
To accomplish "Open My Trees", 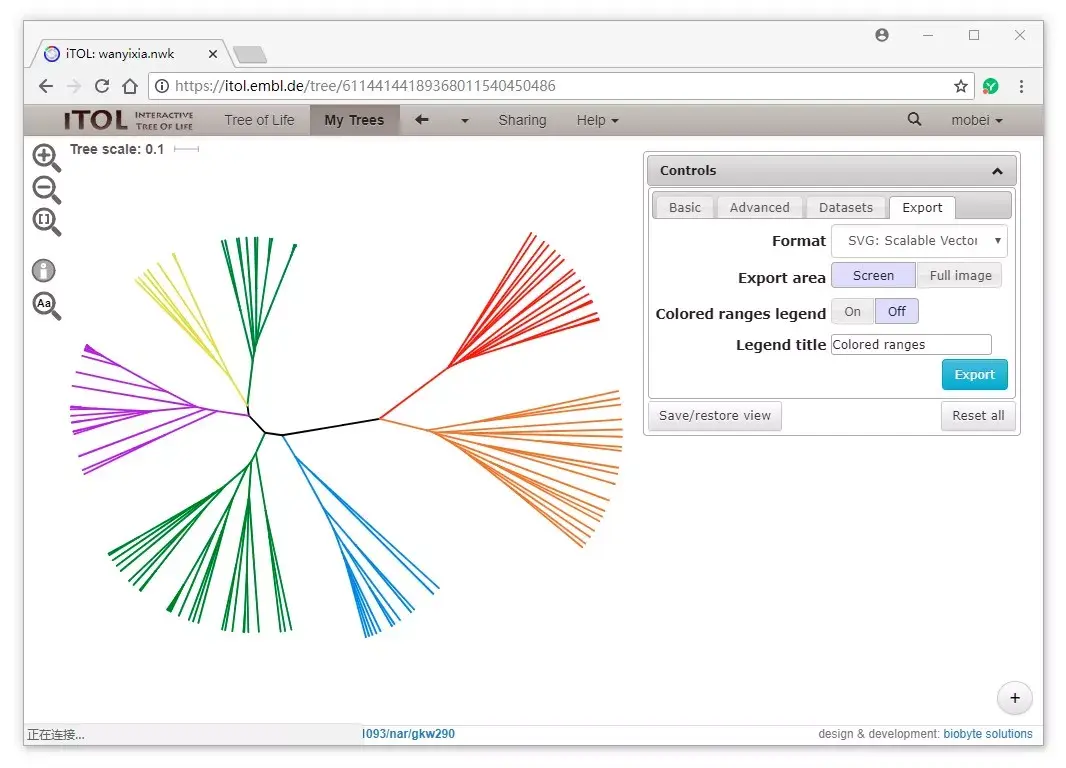I will point(354,120).
